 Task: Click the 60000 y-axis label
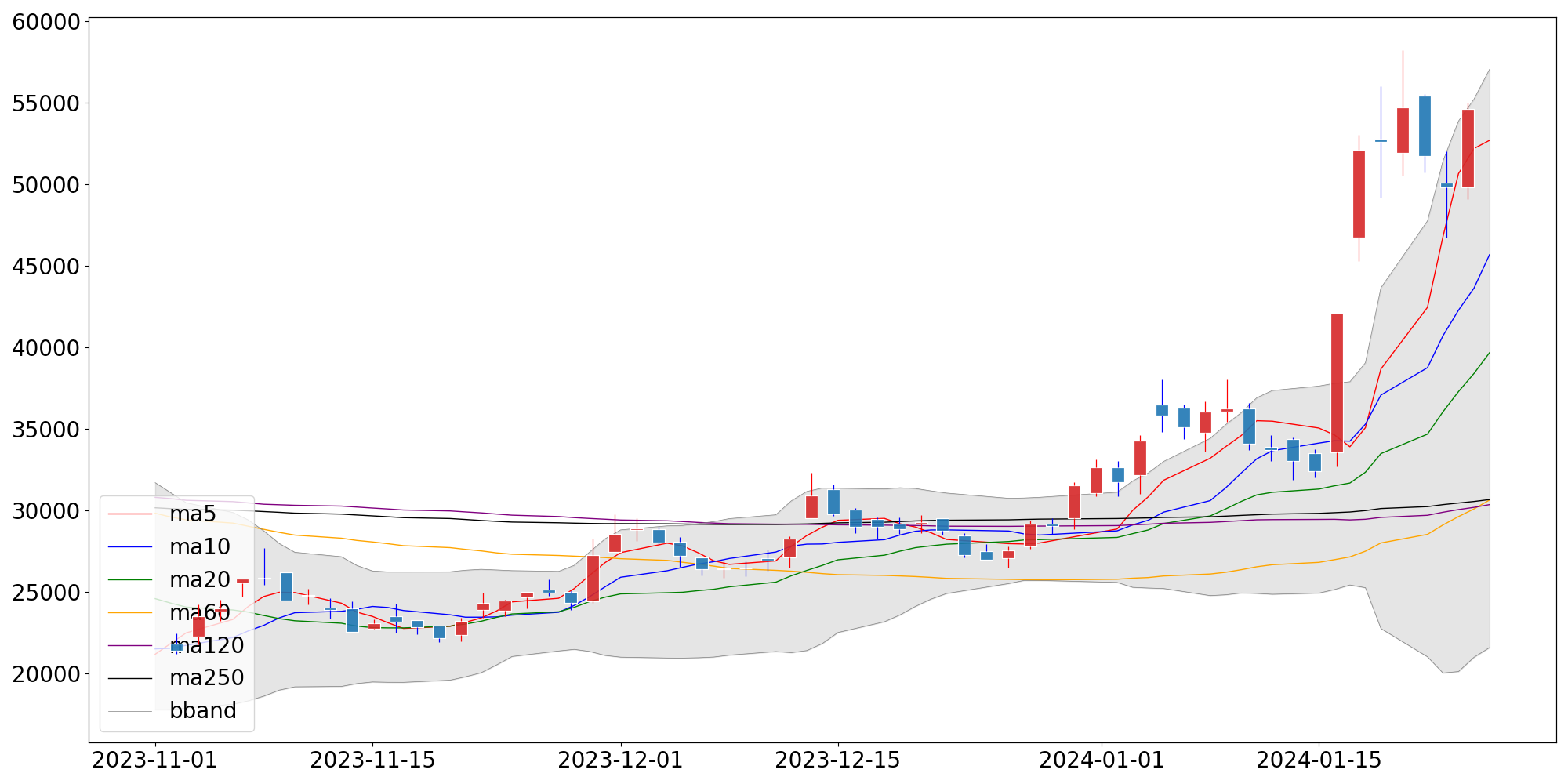click(47, 22)
